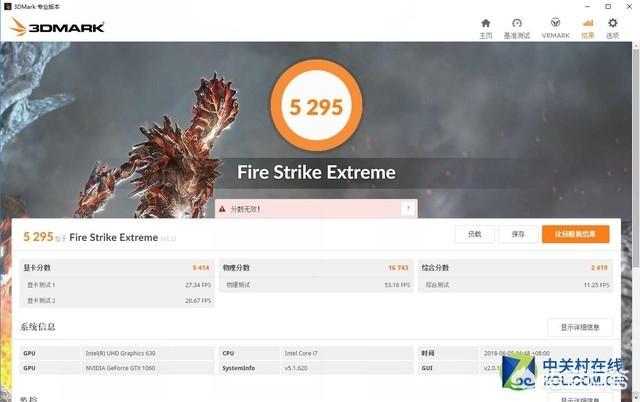
Task: Open the VRMARK section
Action: coord(556,29)
